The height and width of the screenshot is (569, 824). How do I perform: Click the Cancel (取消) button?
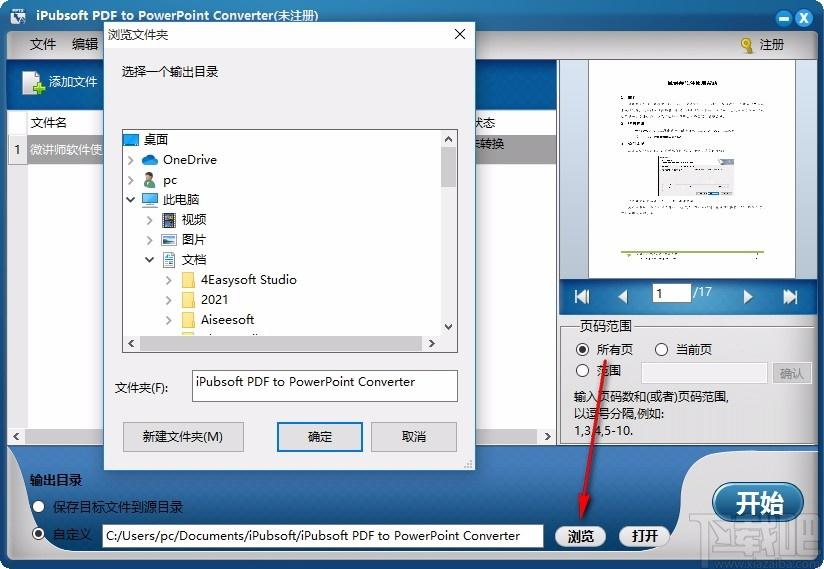[x=414, y=437]
